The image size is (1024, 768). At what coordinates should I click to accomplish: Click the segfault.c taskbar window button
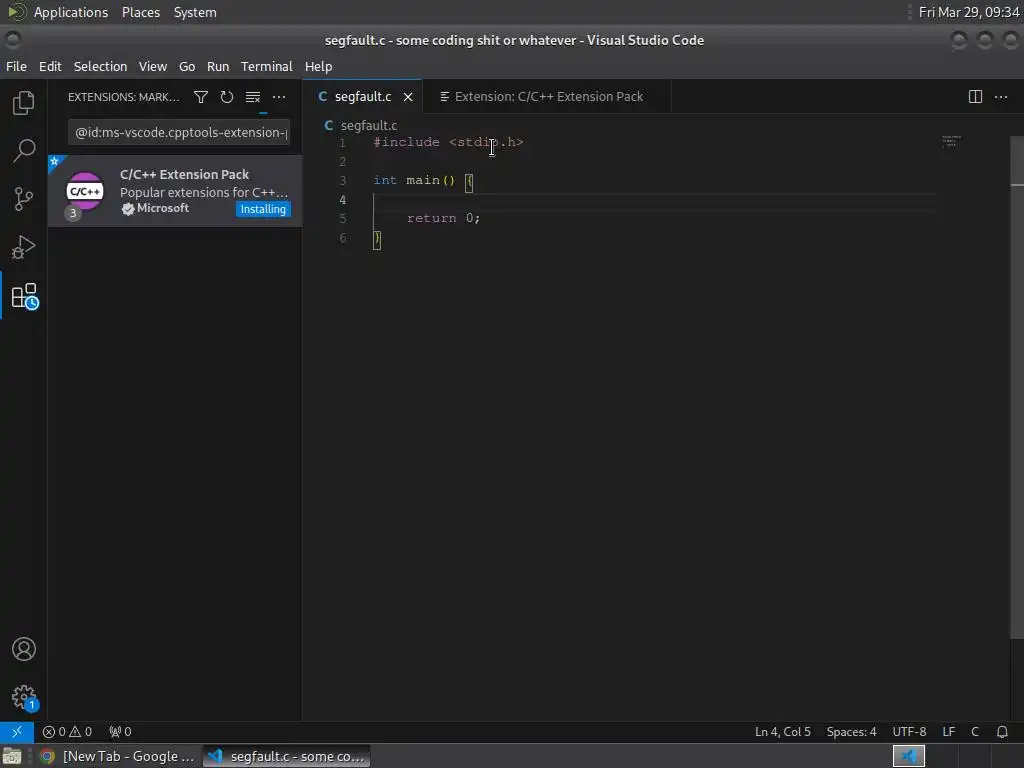click(x=287, y=756)
